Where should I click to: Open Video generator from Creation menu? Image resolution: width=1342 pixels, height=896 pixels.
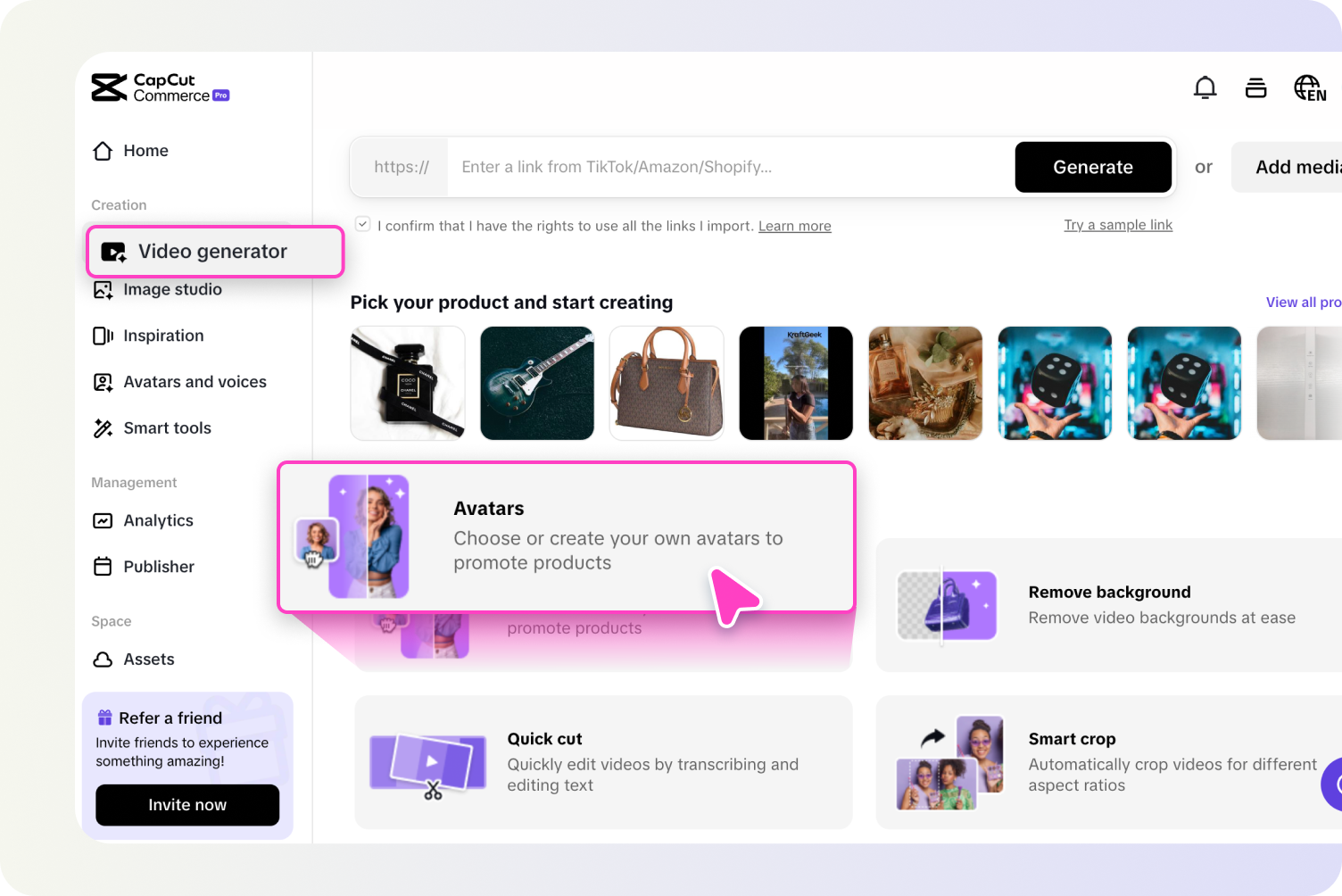(x=213, y=252)
